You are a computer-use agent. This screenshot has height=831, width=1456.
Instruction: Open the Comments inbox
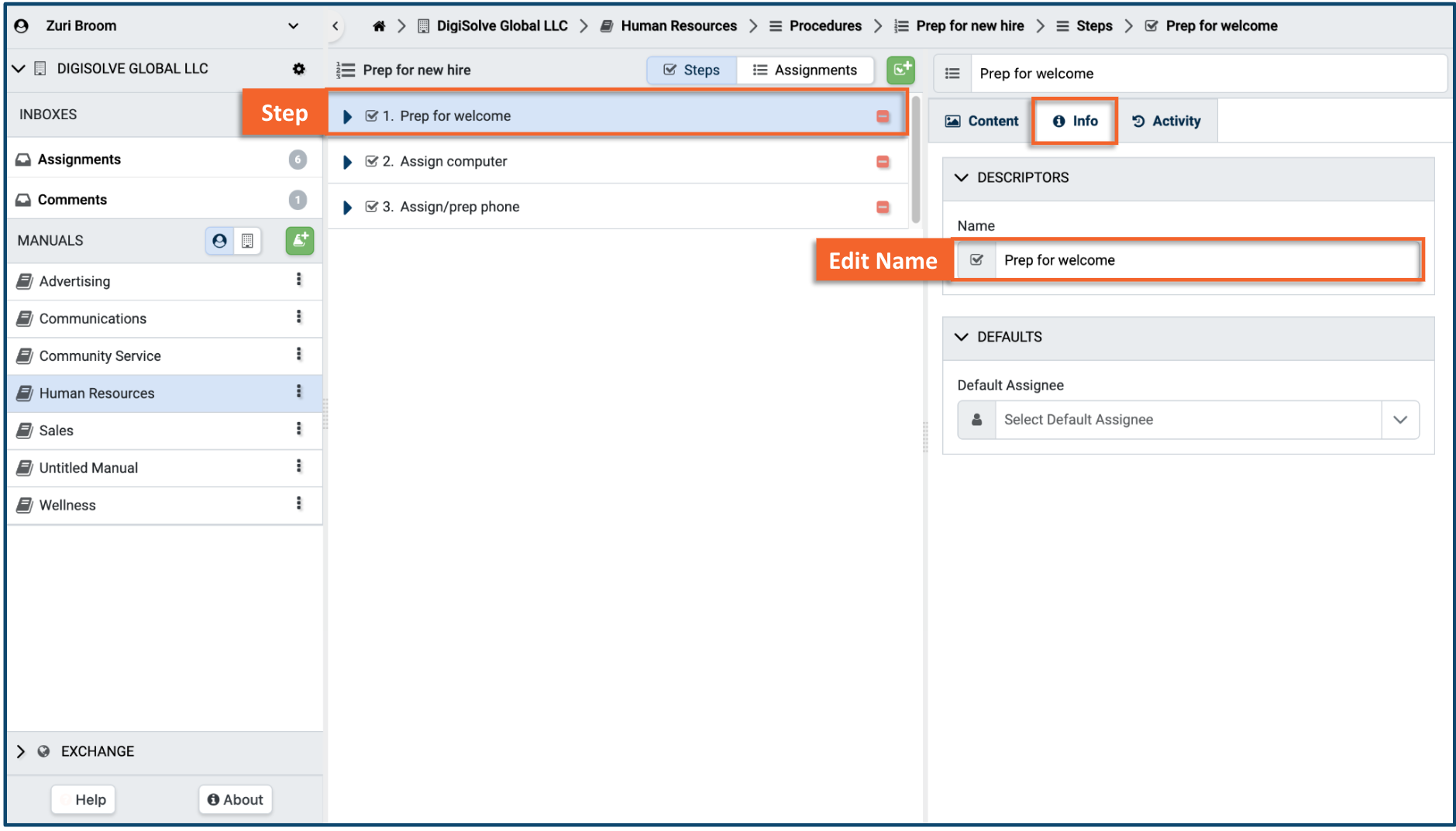[x=164, y=200]
